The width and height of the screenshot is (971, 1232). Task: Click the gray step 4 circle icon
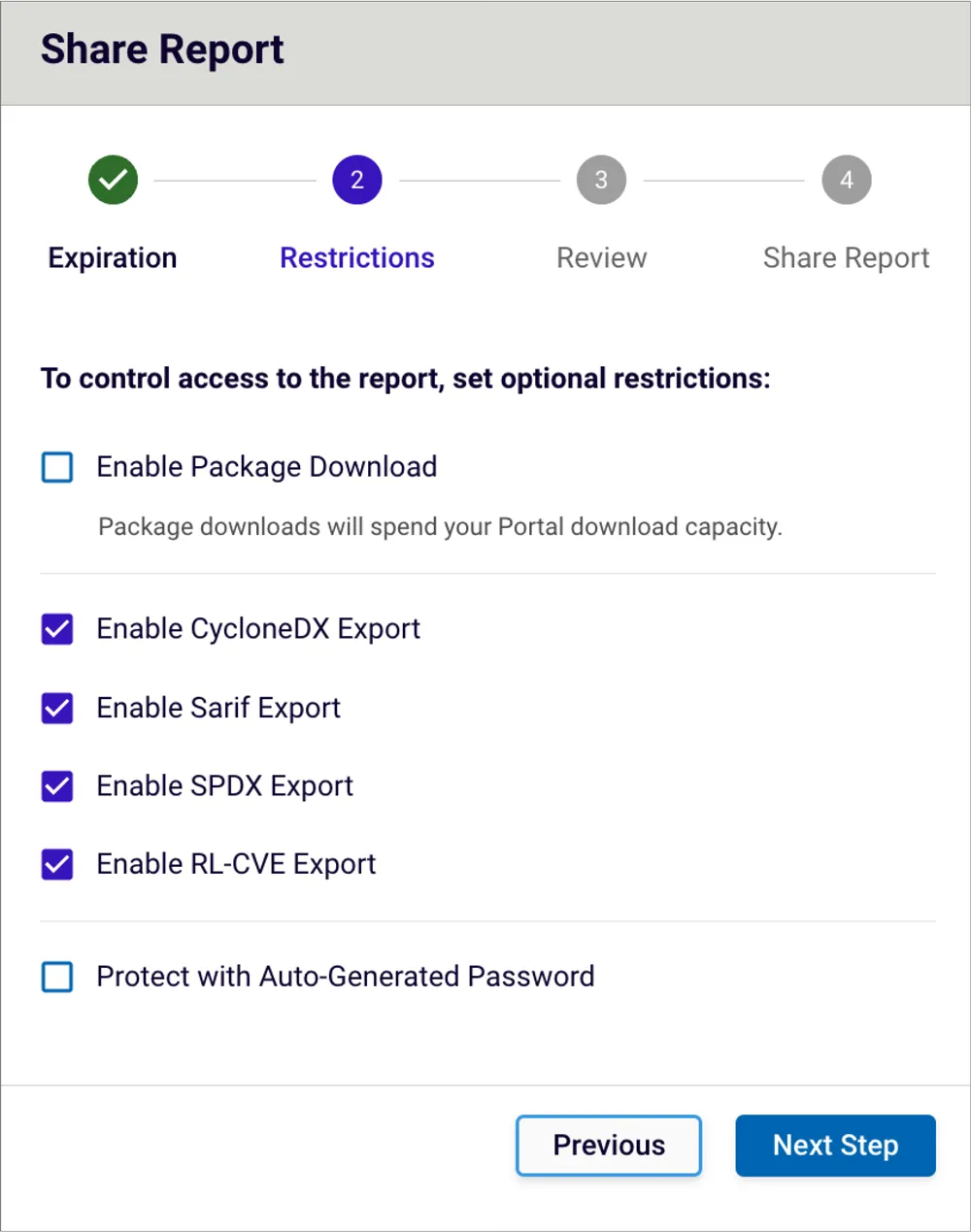pyautogui.click(x=846, y=180)
